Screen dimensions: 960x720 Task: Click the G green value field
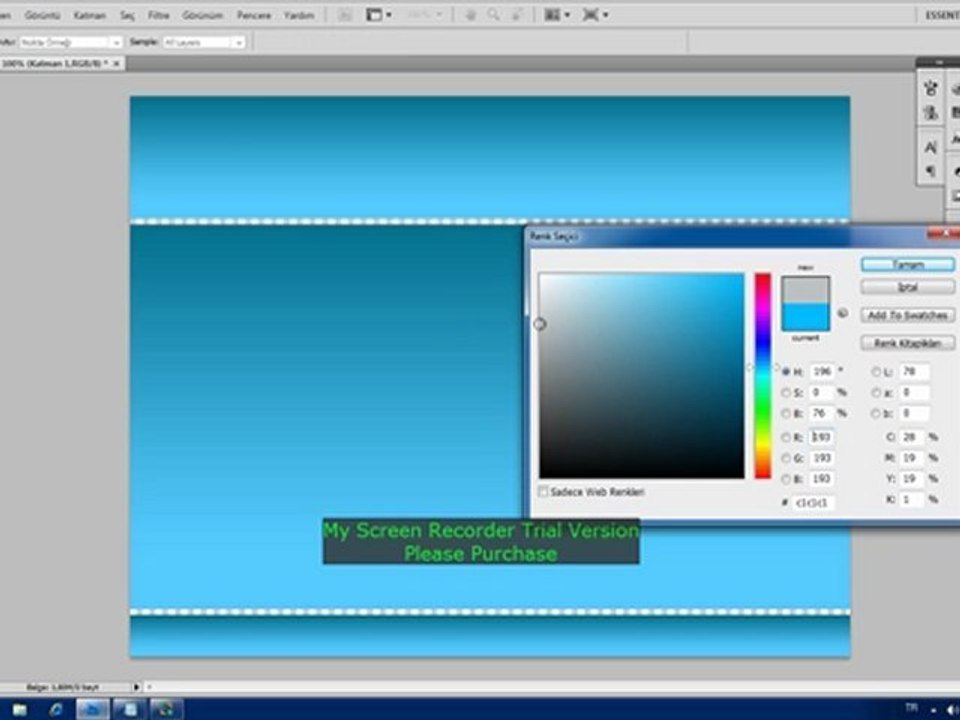click(x=822, y=458)
